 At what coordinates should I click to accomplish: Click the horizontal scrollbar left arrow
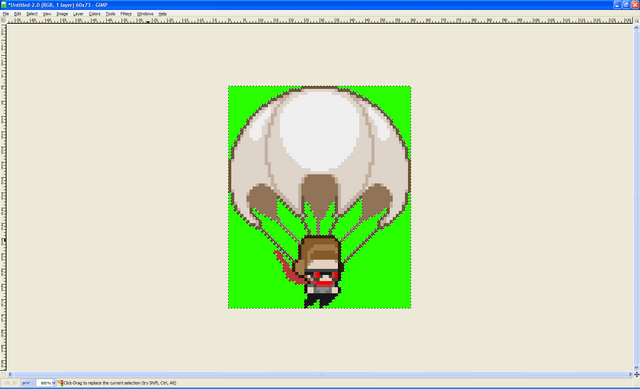point(10,374)
